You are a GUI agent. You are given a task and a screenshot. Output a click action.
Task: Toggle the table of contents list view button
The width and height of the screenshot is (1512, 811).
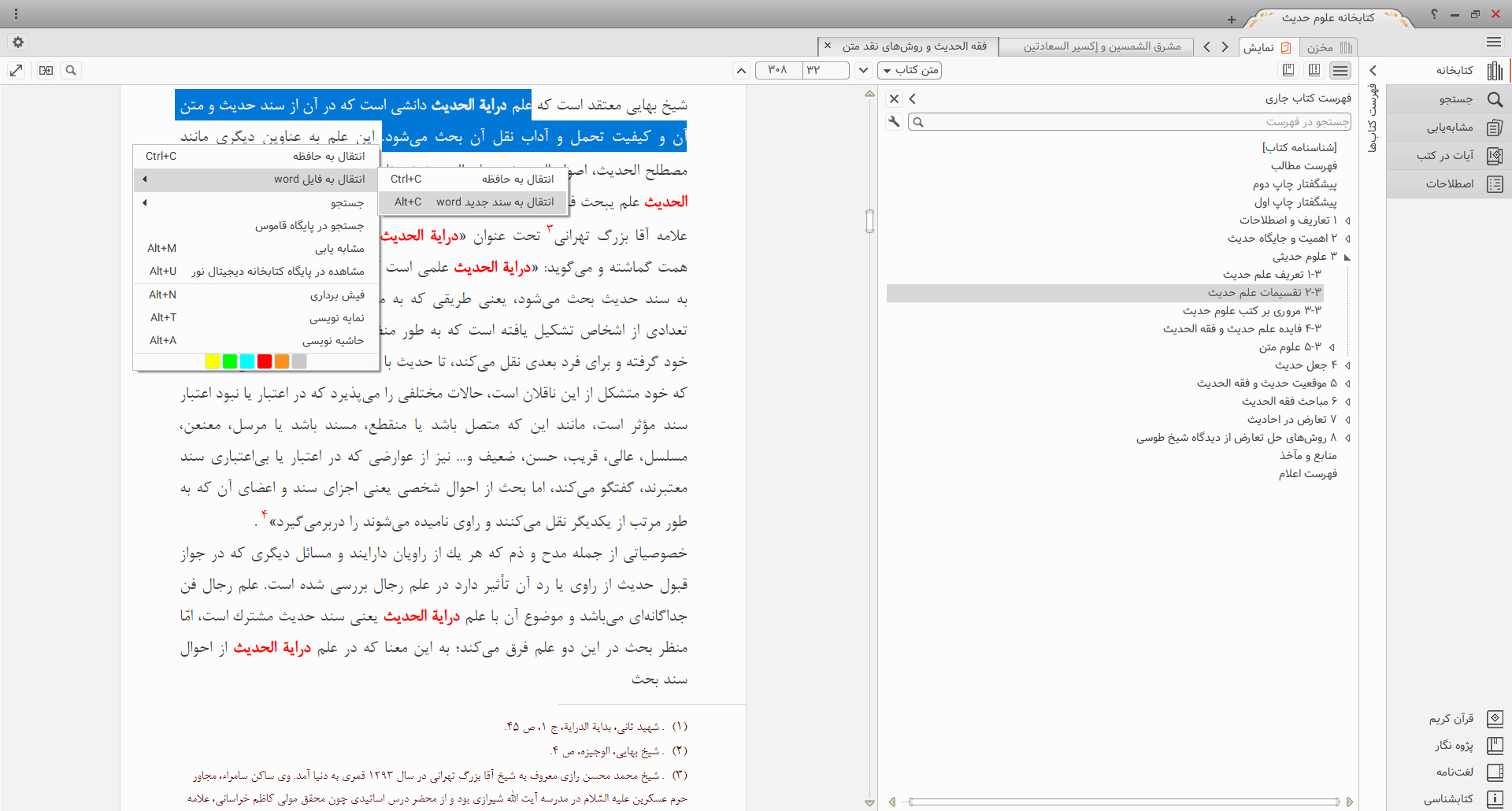(x=1340, y=71)
